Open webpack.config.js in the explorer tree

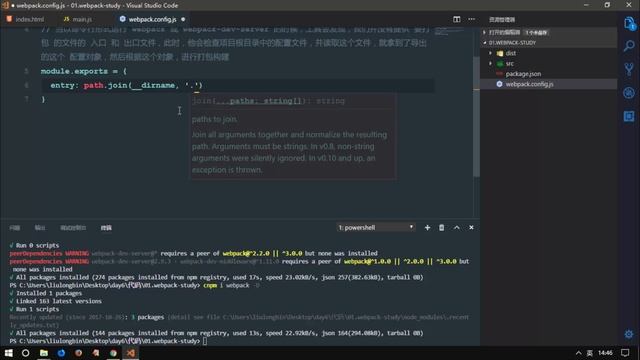point(529,84)
